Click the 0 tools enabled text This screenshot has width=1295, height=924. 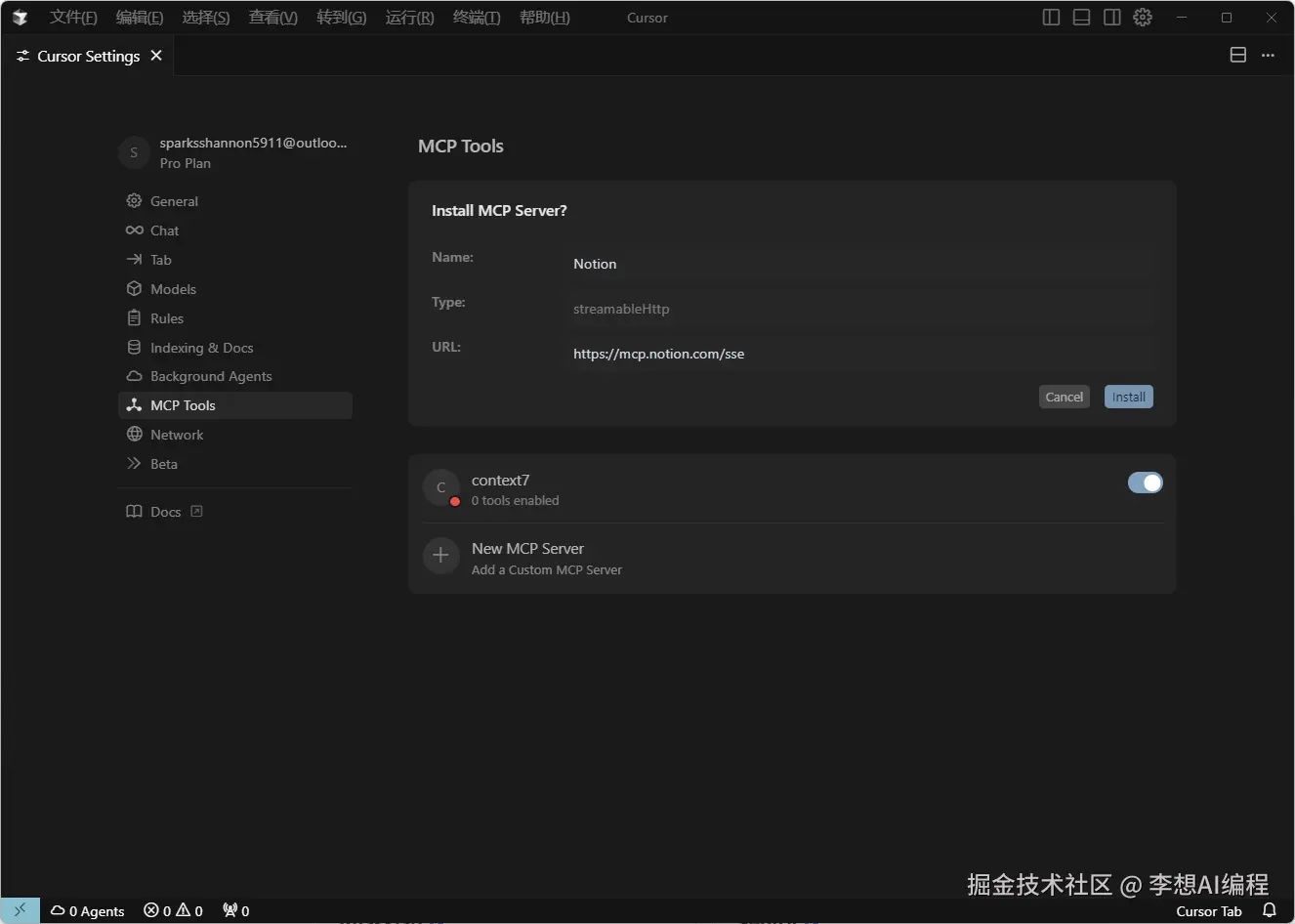coord(516,500)
